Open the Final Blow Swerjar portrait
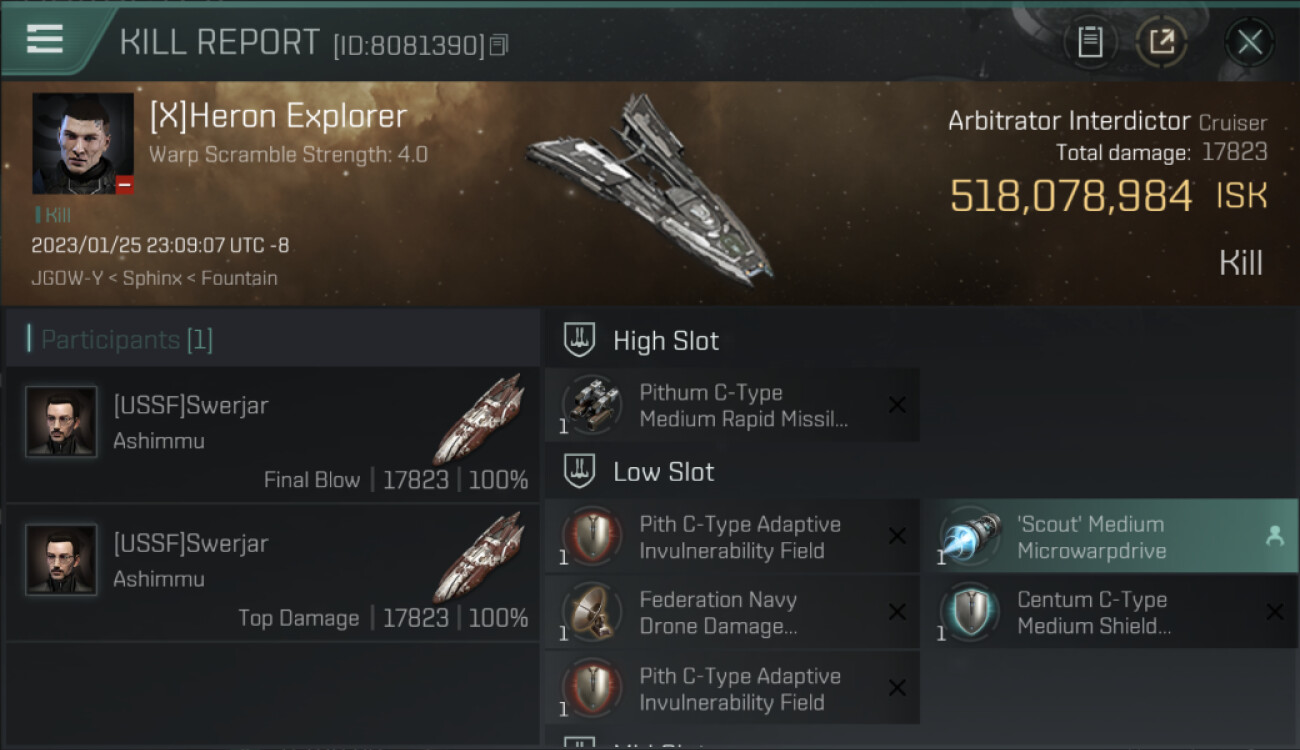This screenshot has width=1300, height=750. [61, 422]
